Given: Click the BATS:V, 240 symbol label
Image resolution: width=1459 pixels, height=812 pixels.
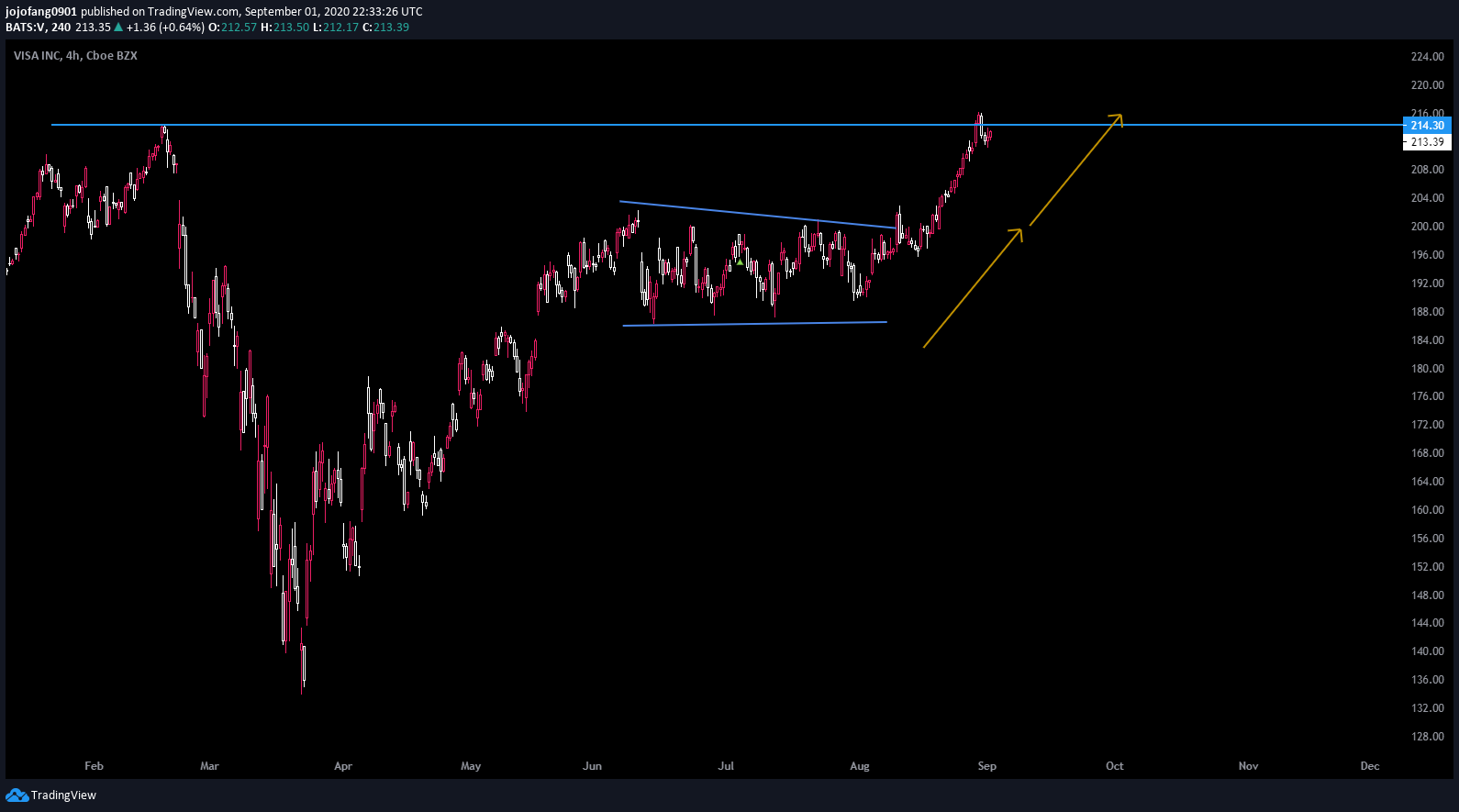Looking at the screenshot, I should (38, 28).
